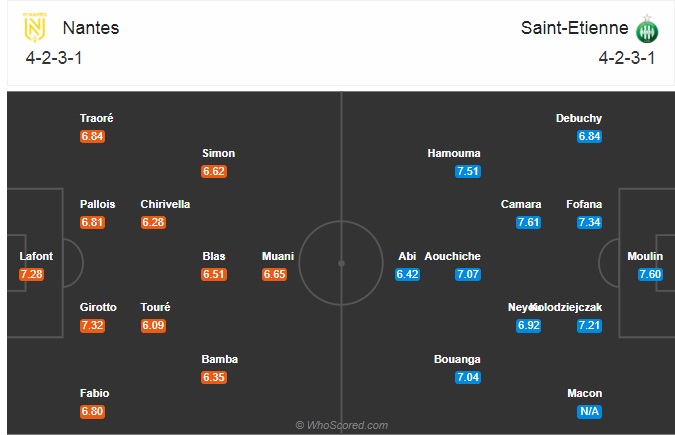Click player name Chirivella

tap(165, 204)
